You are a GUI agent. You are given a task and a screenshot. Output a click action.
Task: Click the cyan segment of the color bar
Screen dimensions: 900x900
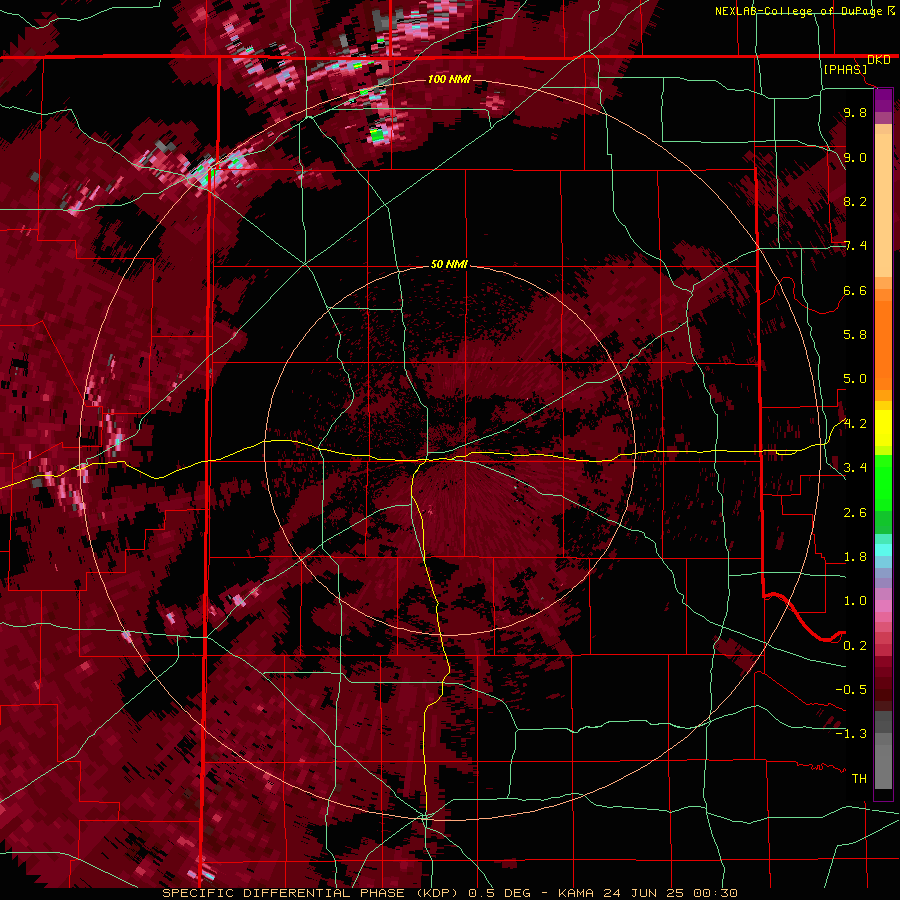[883, 550]
